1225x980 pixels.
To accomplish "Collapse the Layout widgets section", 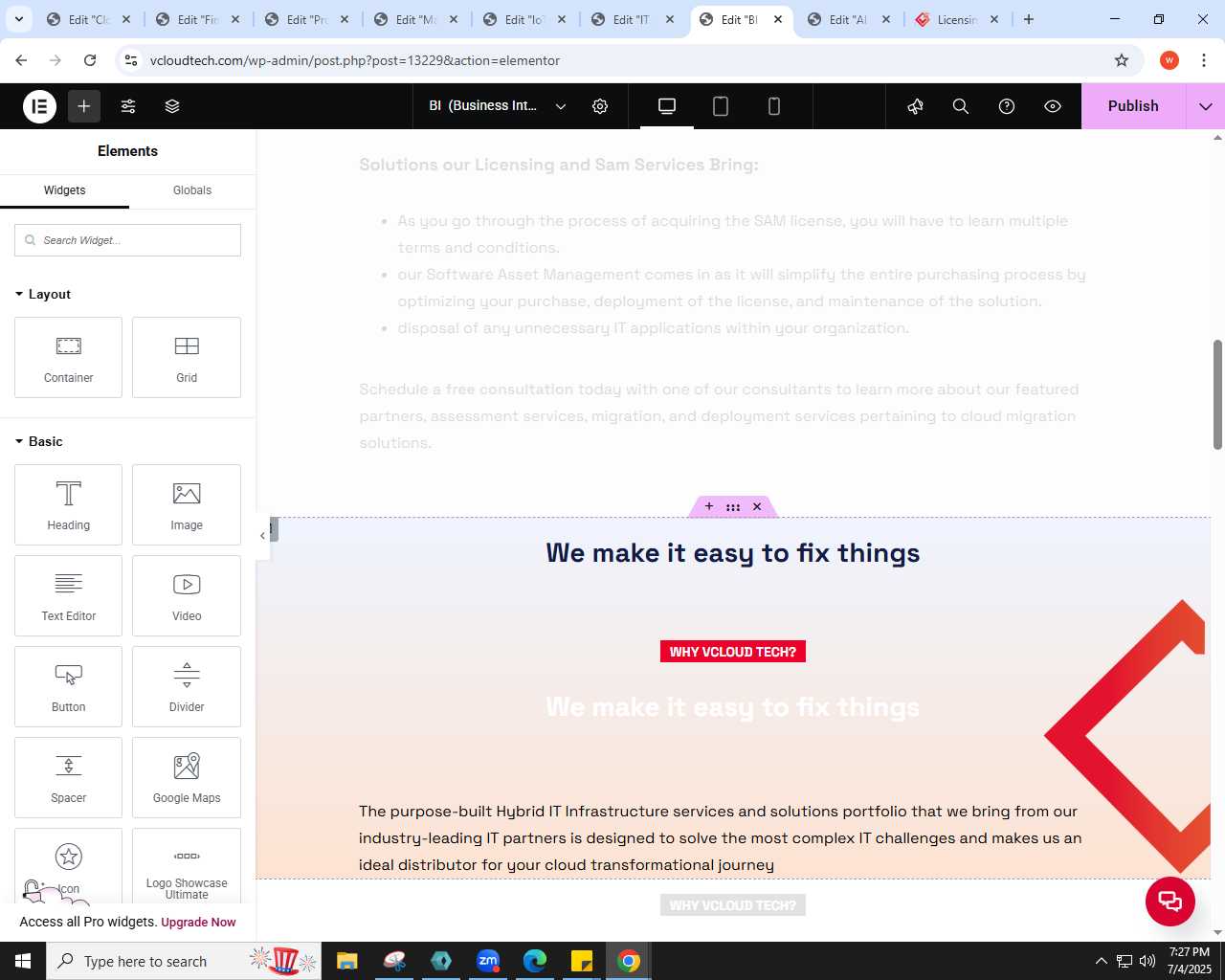I will pos(43,294).
